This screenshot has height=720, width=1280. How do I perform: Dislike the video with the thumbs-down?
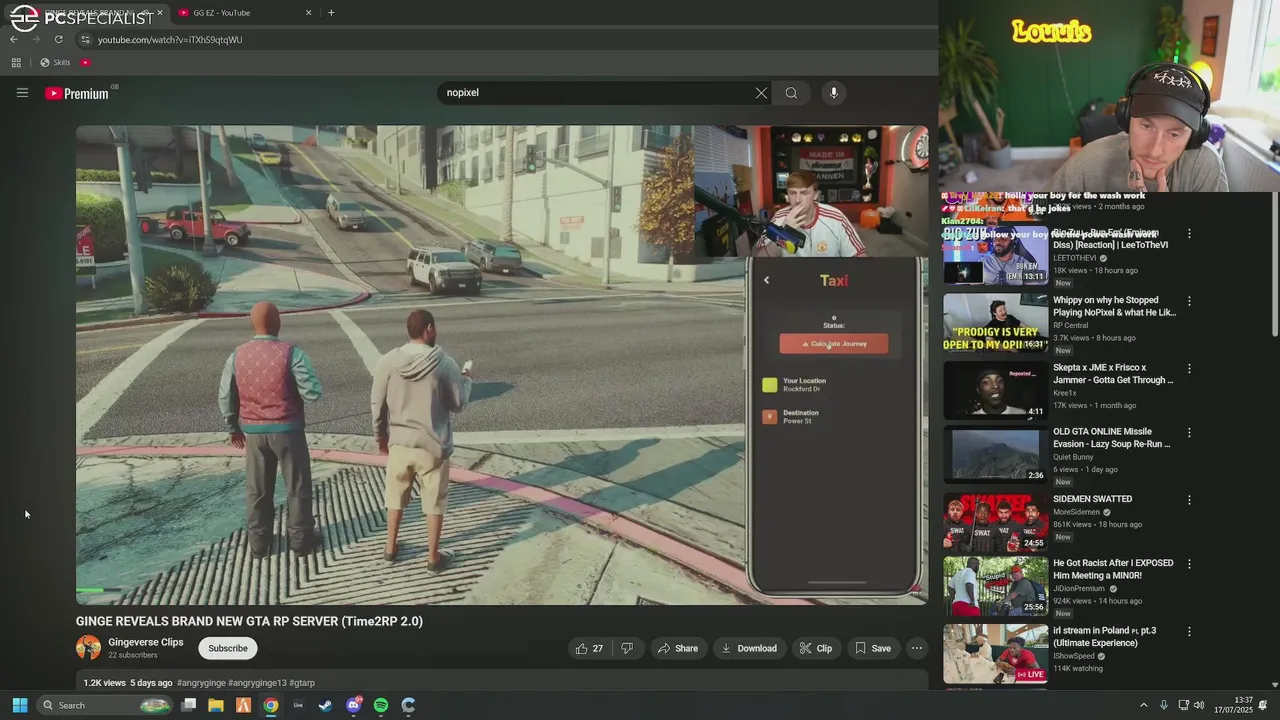pos(627,648)
